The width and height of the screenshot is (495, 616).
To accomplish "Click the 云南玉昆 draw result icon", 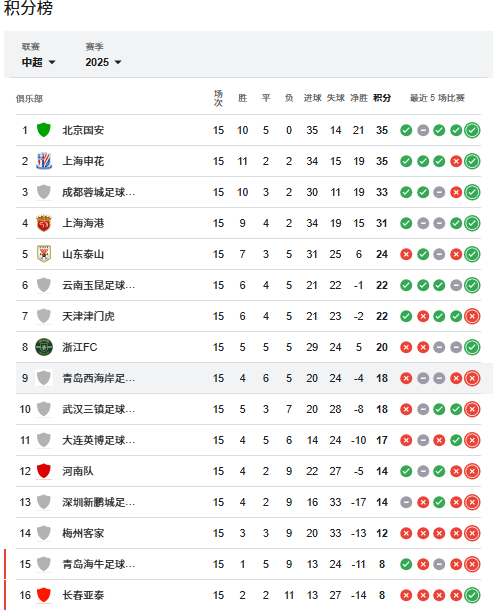I will click(456, 285).
